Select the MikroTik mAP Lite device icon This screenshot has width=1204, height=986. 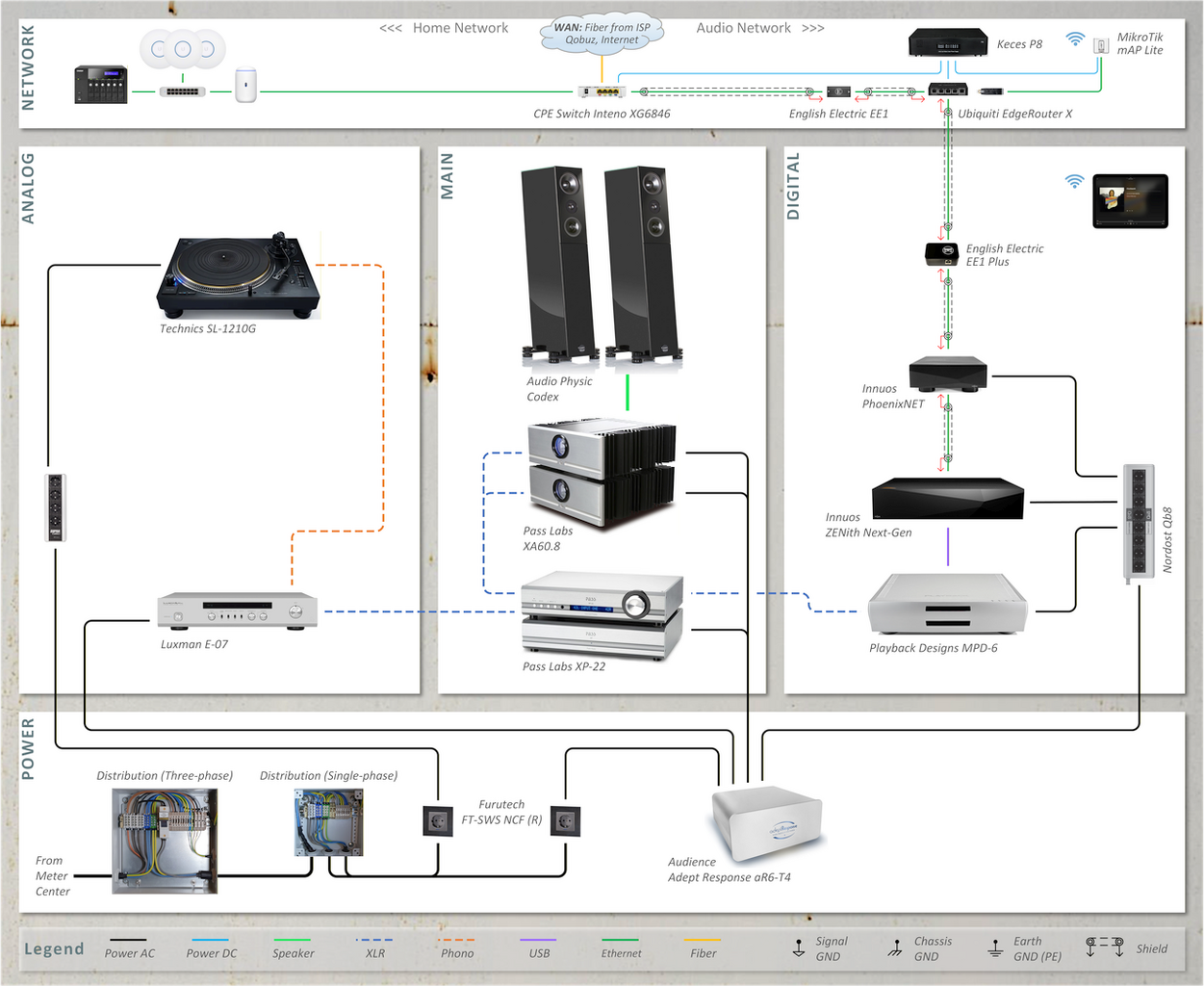(1101, 45)
